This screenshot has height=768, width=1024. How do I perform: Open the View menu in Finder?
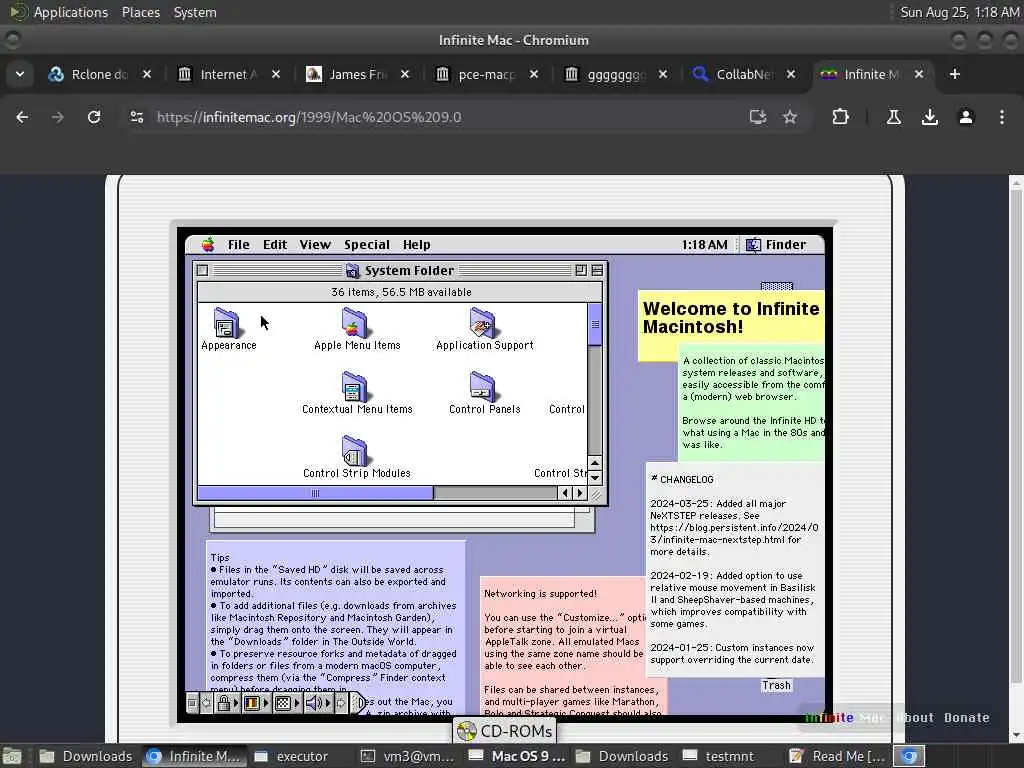click(315, 244)
